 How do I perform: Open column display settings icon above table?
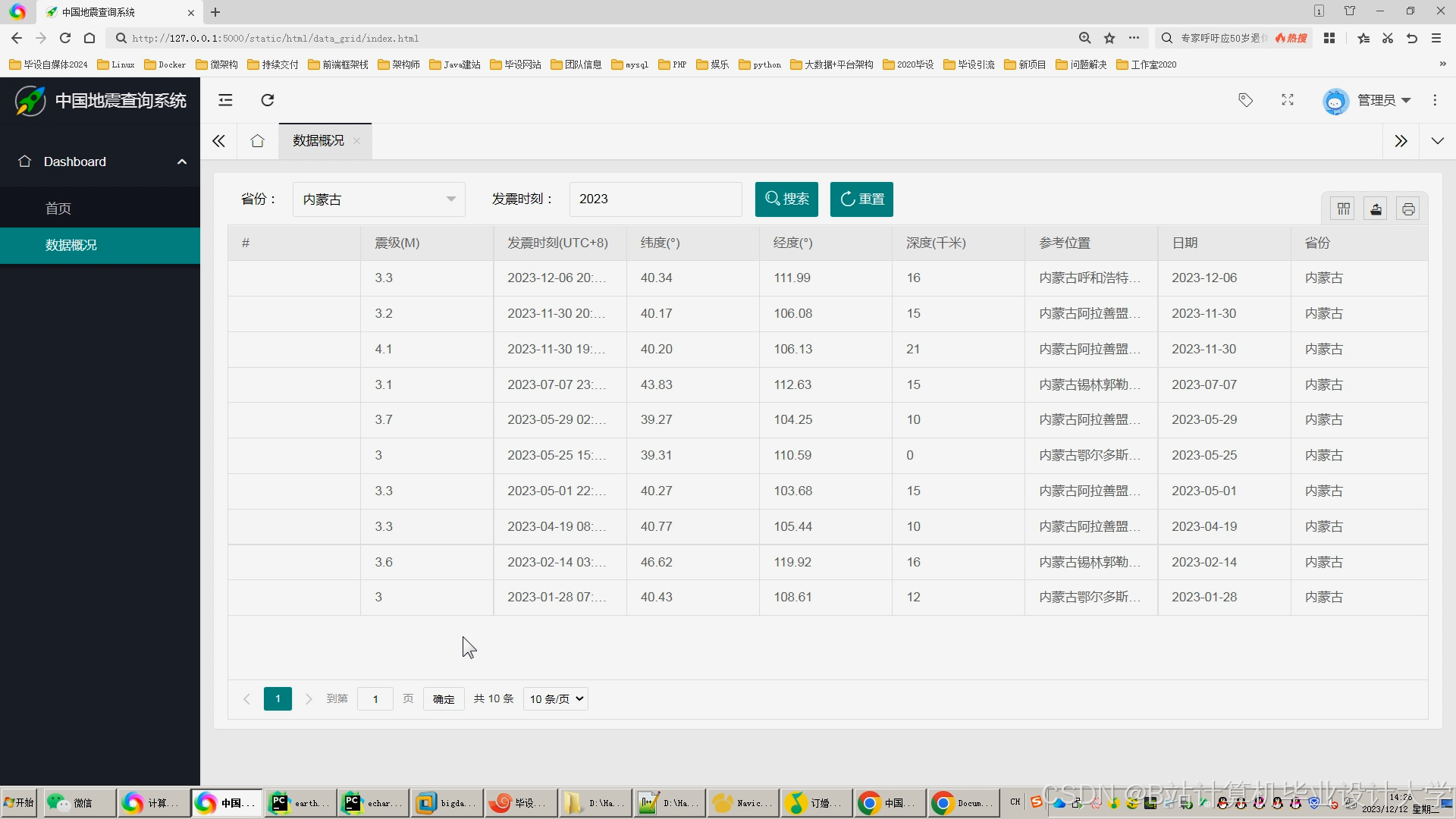click(x=1343, y=208)
